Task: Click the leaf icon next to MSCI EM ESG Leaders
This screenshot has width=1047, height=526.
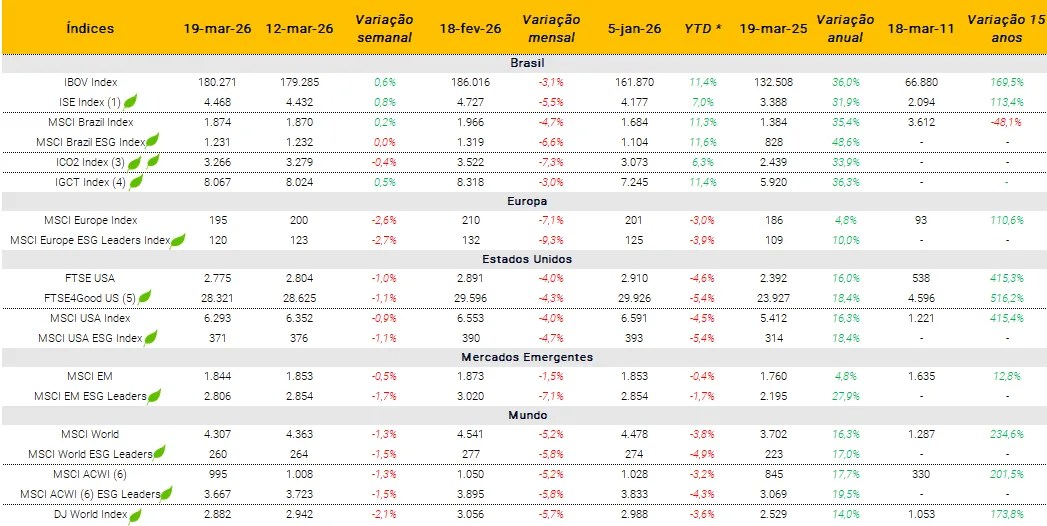Action: 153,395
